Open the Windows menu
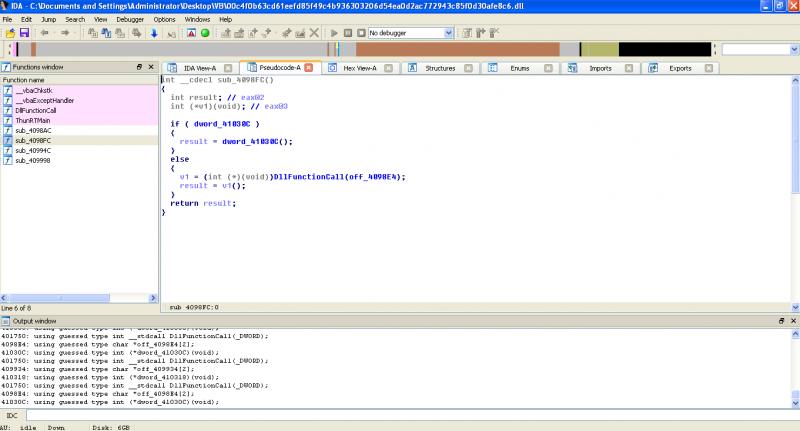This screenshot has height=431, width=800. coord(197,19)
